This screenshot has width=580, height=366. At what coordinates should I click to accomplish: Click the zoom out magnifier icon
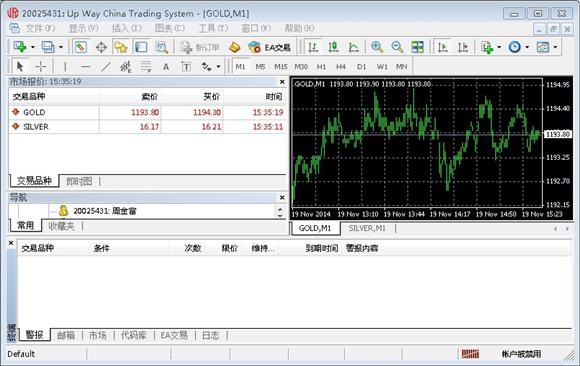coord(397,47)
